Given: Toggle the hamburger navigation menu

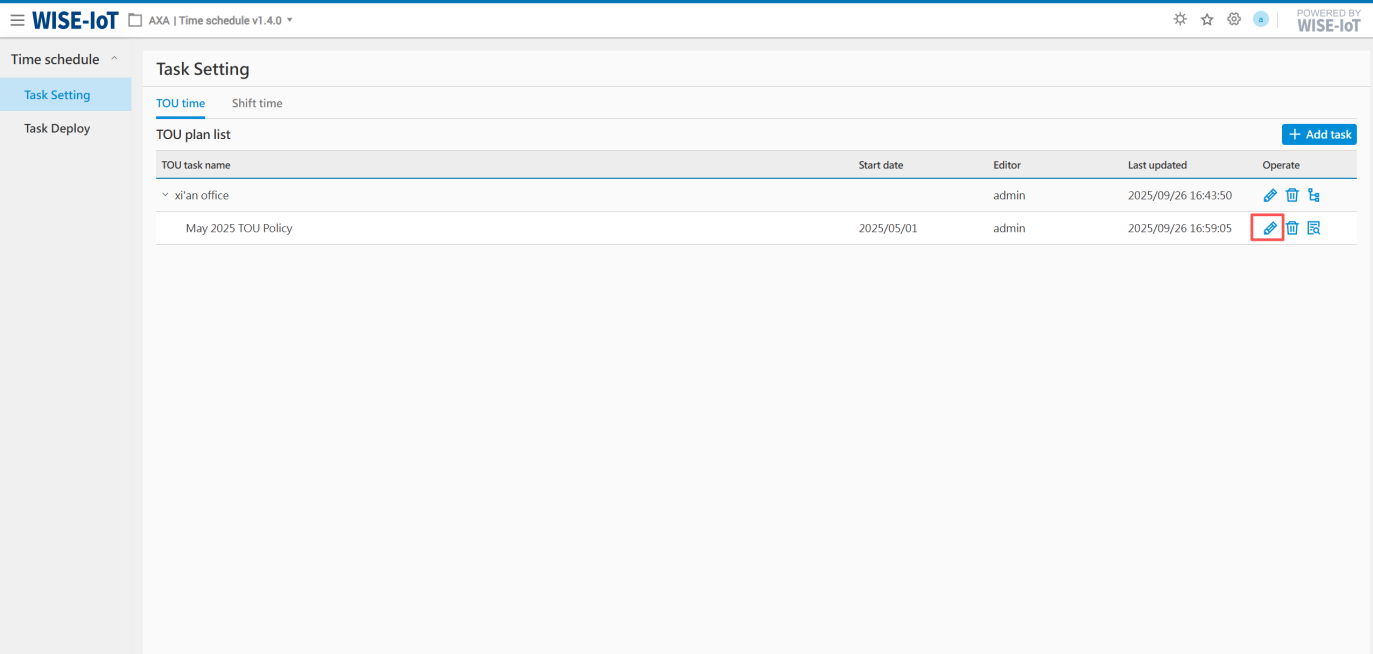Looking at the screenshot, I should point(17,20).
